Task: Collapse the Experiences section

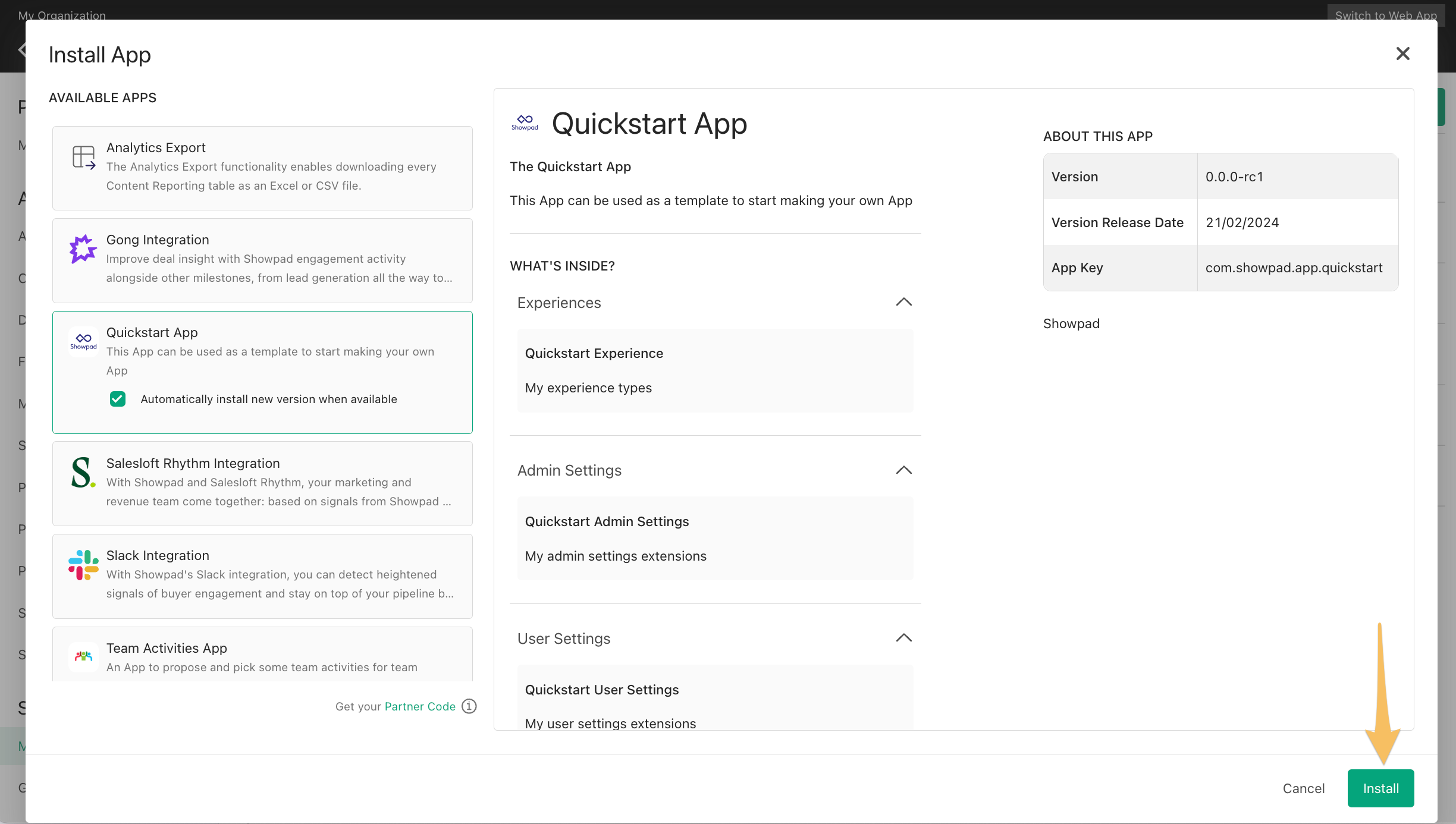Action: (x=904, y=302)
